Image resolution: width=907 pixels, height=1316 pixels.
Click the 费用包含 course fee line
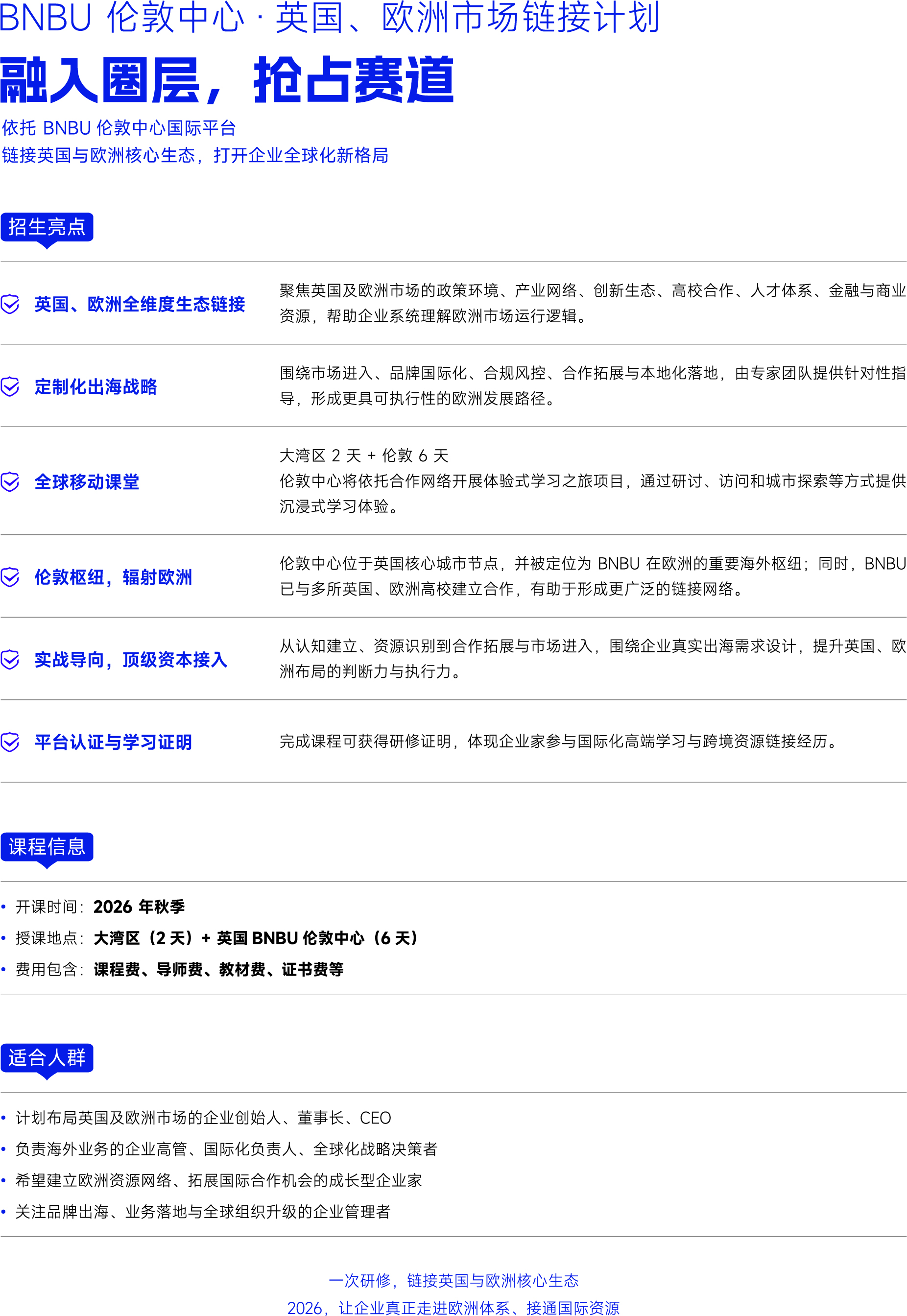click(x=179, y=969)
